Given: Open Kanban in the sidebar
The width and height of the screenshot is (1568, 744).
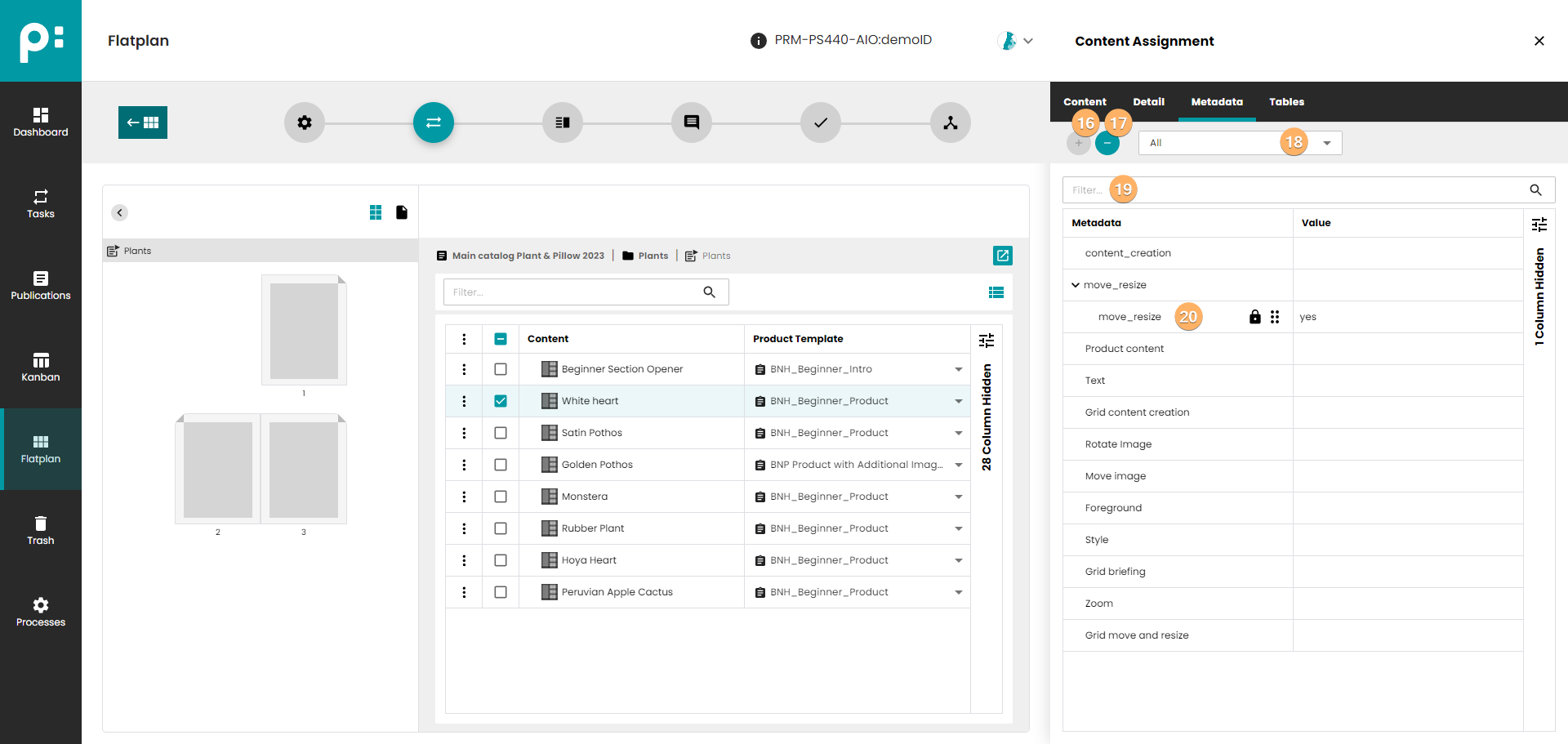Looking at the screenshot, I should coord(41,368).
